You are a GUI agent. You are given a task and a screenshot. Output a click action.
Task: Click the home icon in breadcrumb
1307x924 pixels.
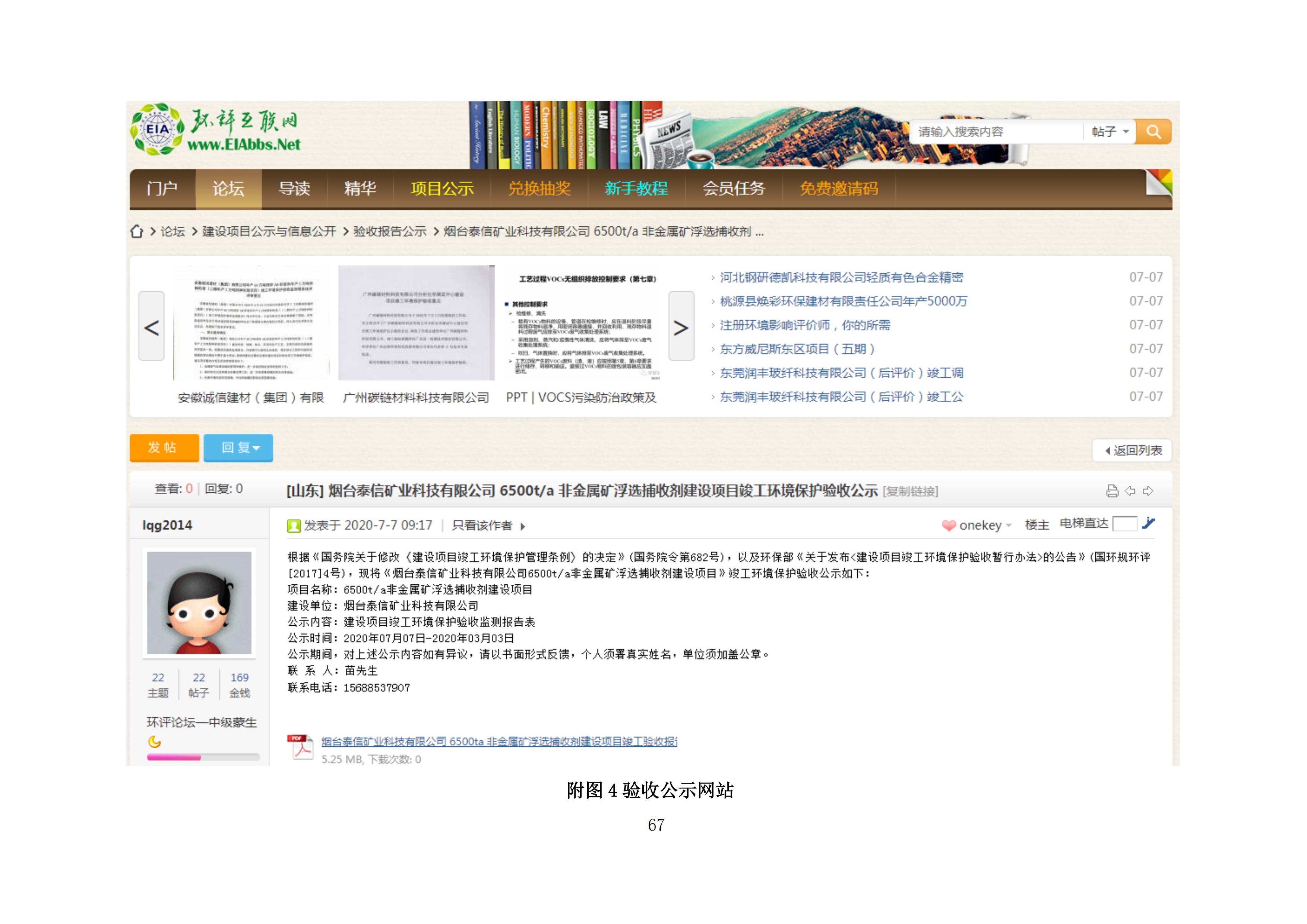(137, 232)
